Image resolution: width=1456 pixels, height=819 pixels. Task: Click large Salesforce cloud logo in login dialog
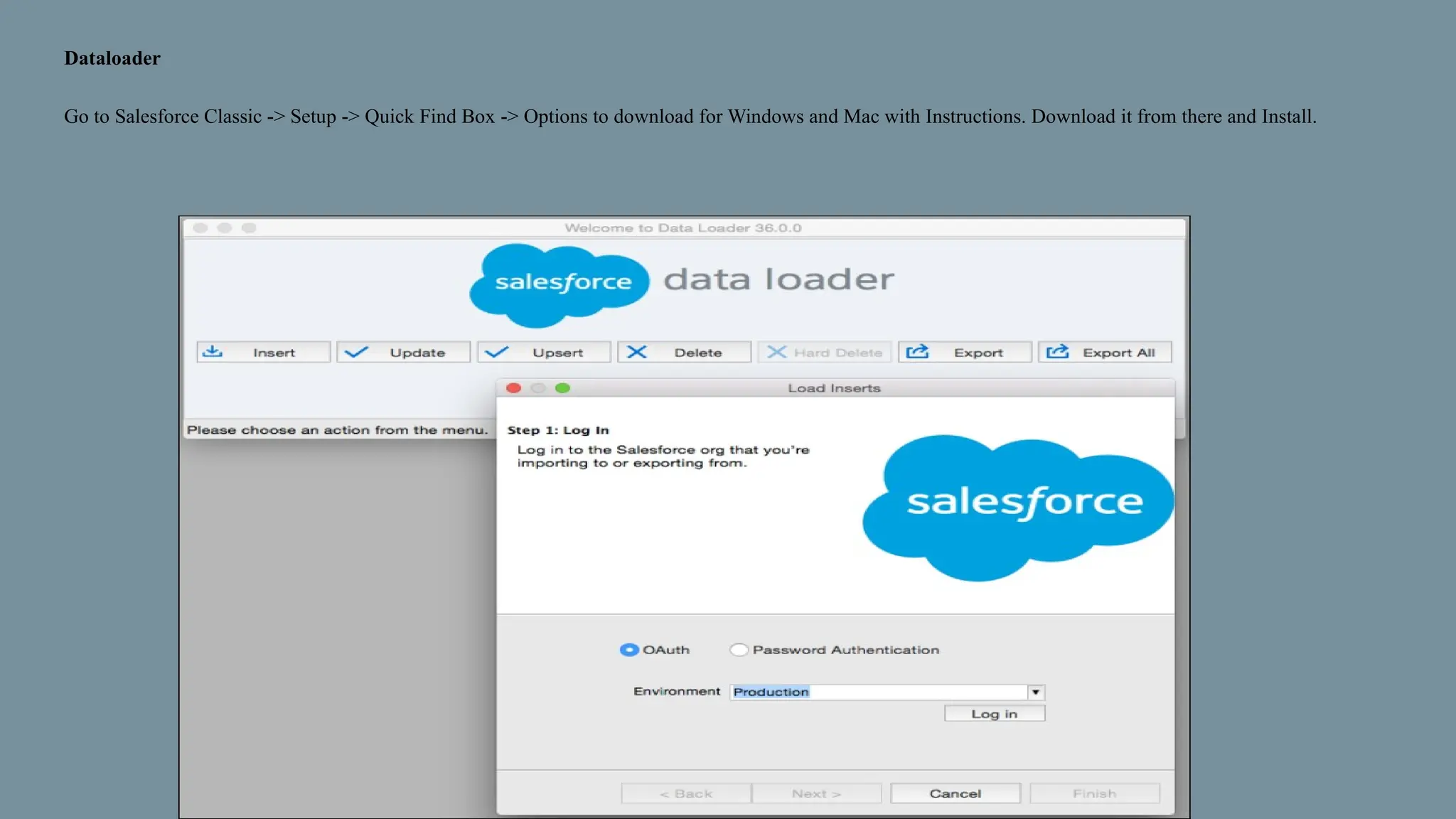1018,508
